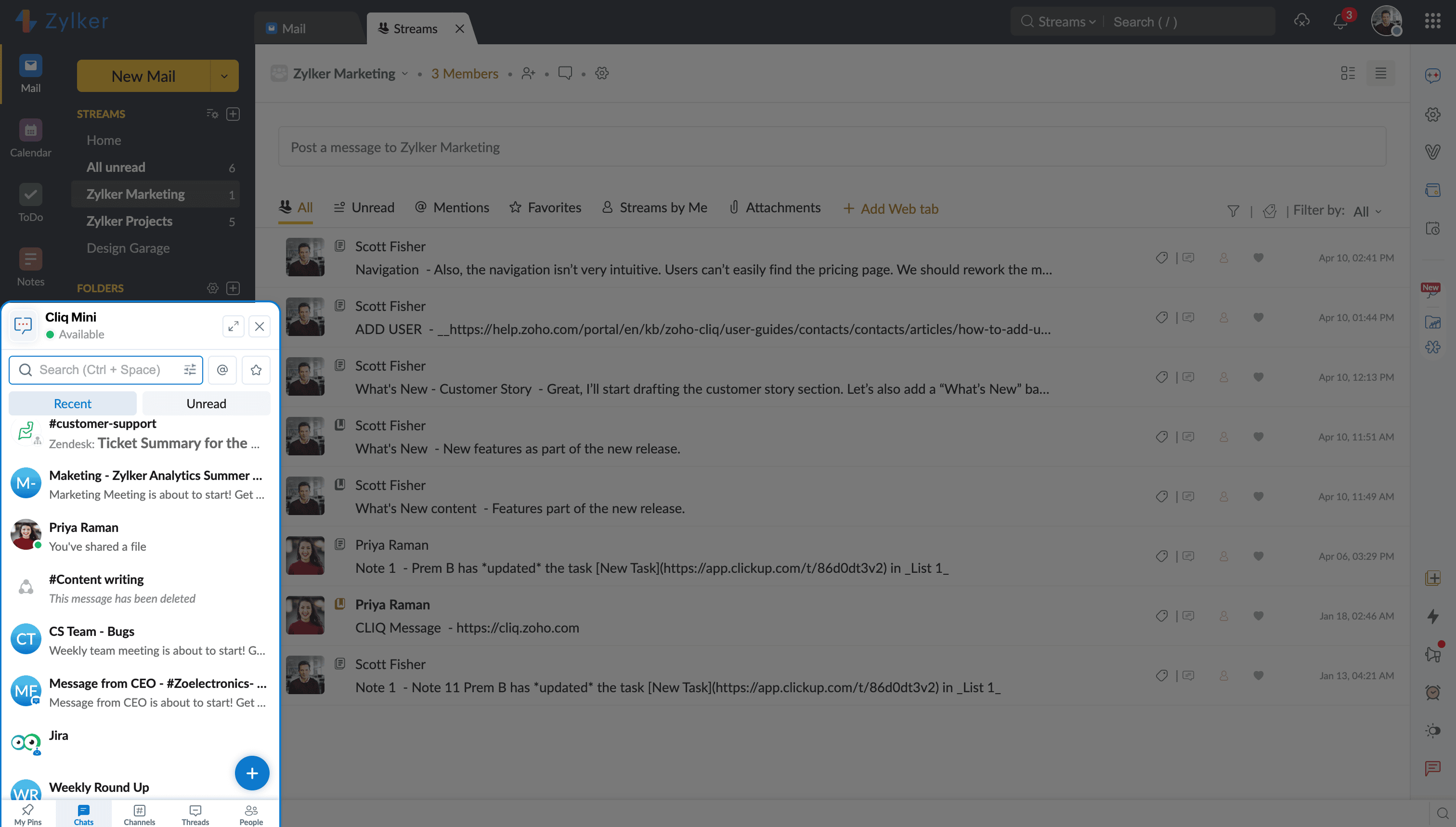1456x827 pixels.
Task: Open Zylker Marketing group settings gear
Action: pyautogui.click(x=601, y=73)
